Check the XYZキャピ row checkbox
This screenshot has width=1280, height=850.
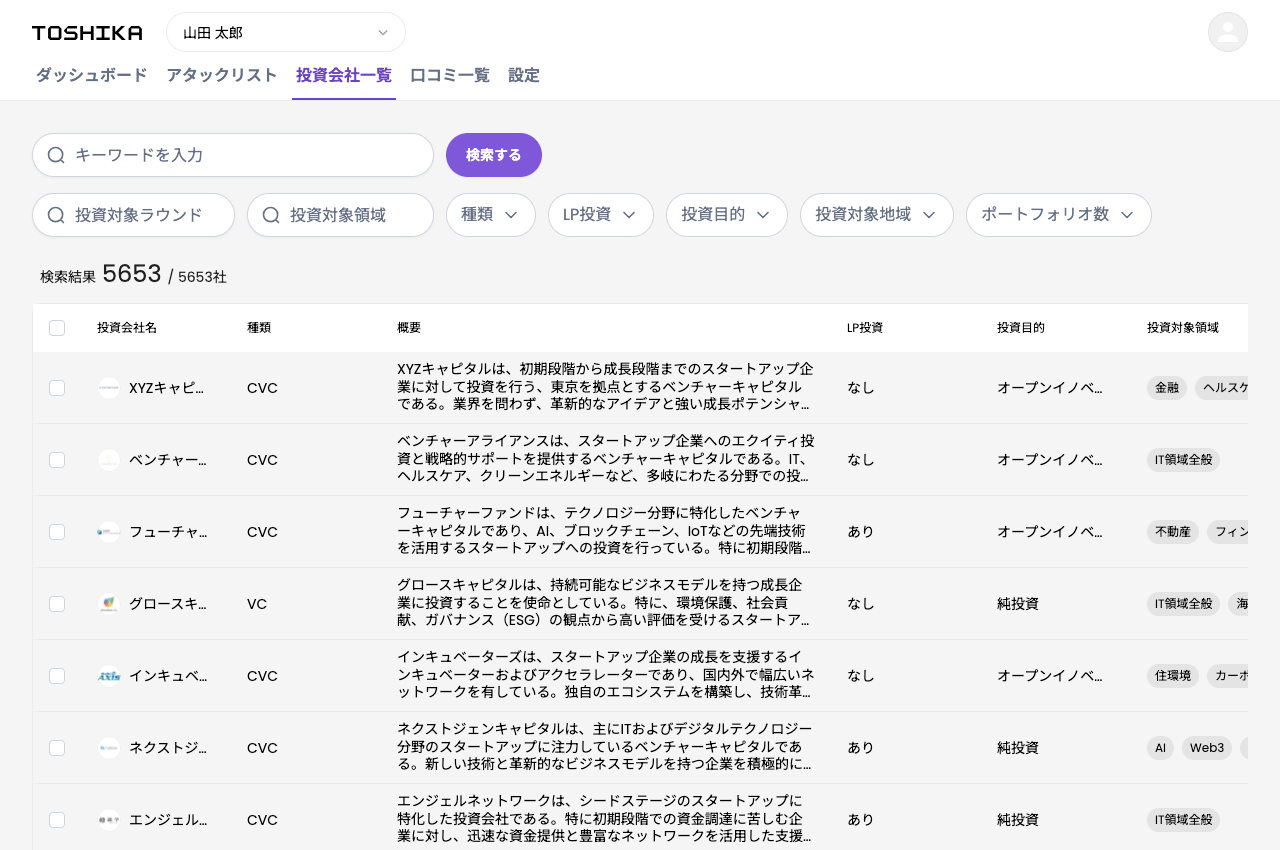57,388
